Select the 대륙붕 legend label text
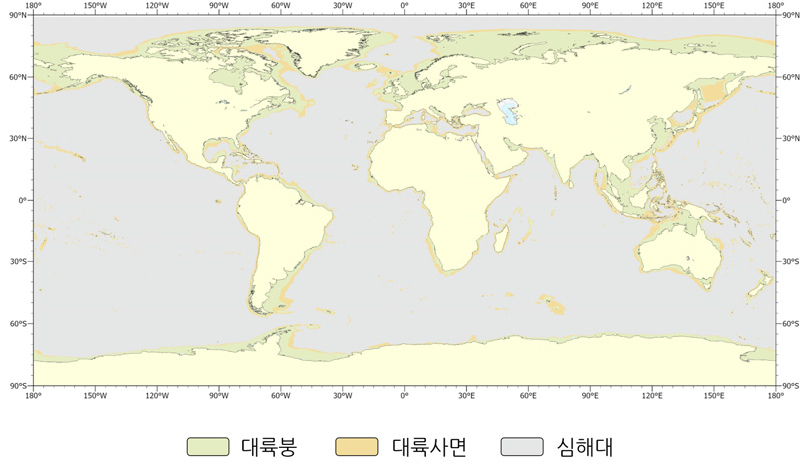Screen dimensions: 804x467 pyautogui.click(x=269, y=446)
